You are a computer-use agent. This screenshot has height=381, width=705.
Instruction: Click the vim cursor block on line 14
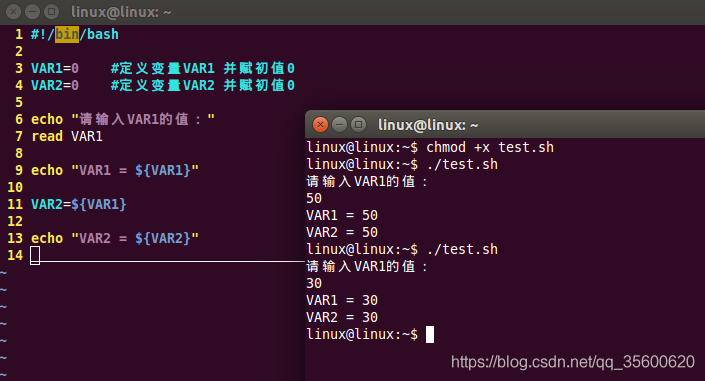click(x=35, y=255)
